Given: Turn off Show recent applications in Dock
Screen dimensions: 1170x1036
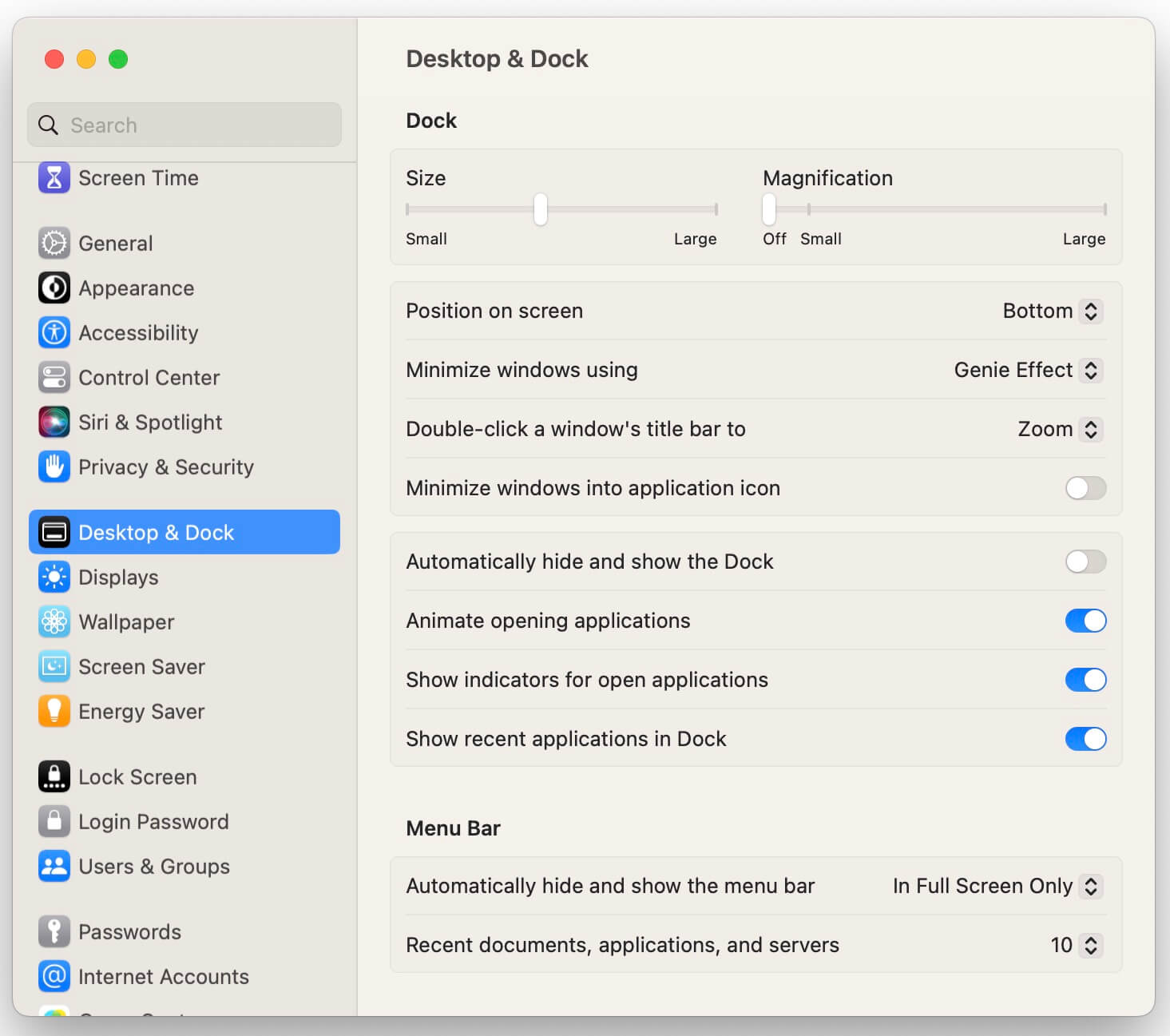Looking at the screenshot, I should pyautogui.click(x=1085, y=739).
